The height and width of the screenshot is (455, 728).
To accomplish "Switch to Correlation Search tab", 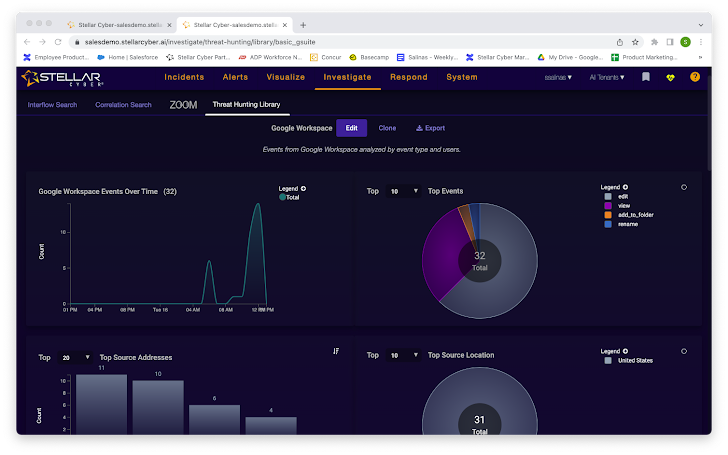I will pos(124,105).
